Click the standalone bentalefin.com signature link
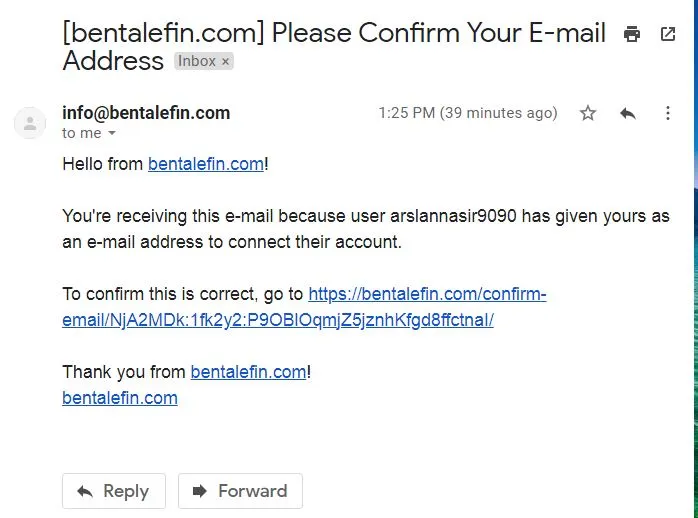This screenshot has height=518, width=698. (x=120, y=398)
